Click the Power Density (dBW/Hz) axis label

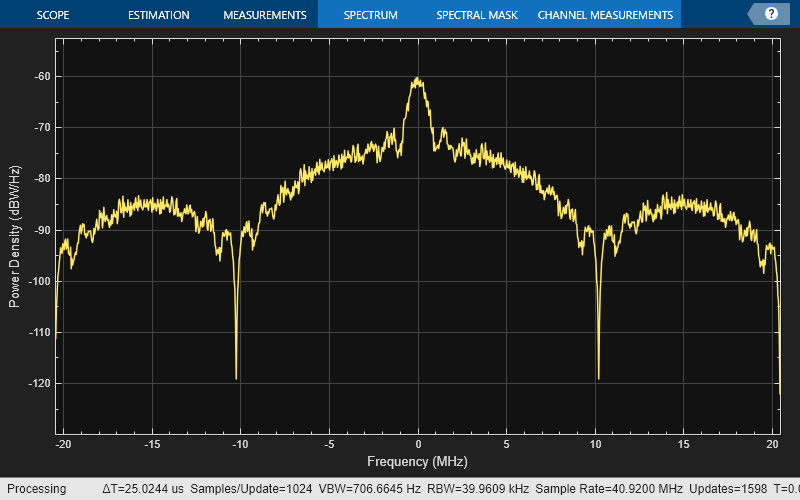(x=15, y=235)
